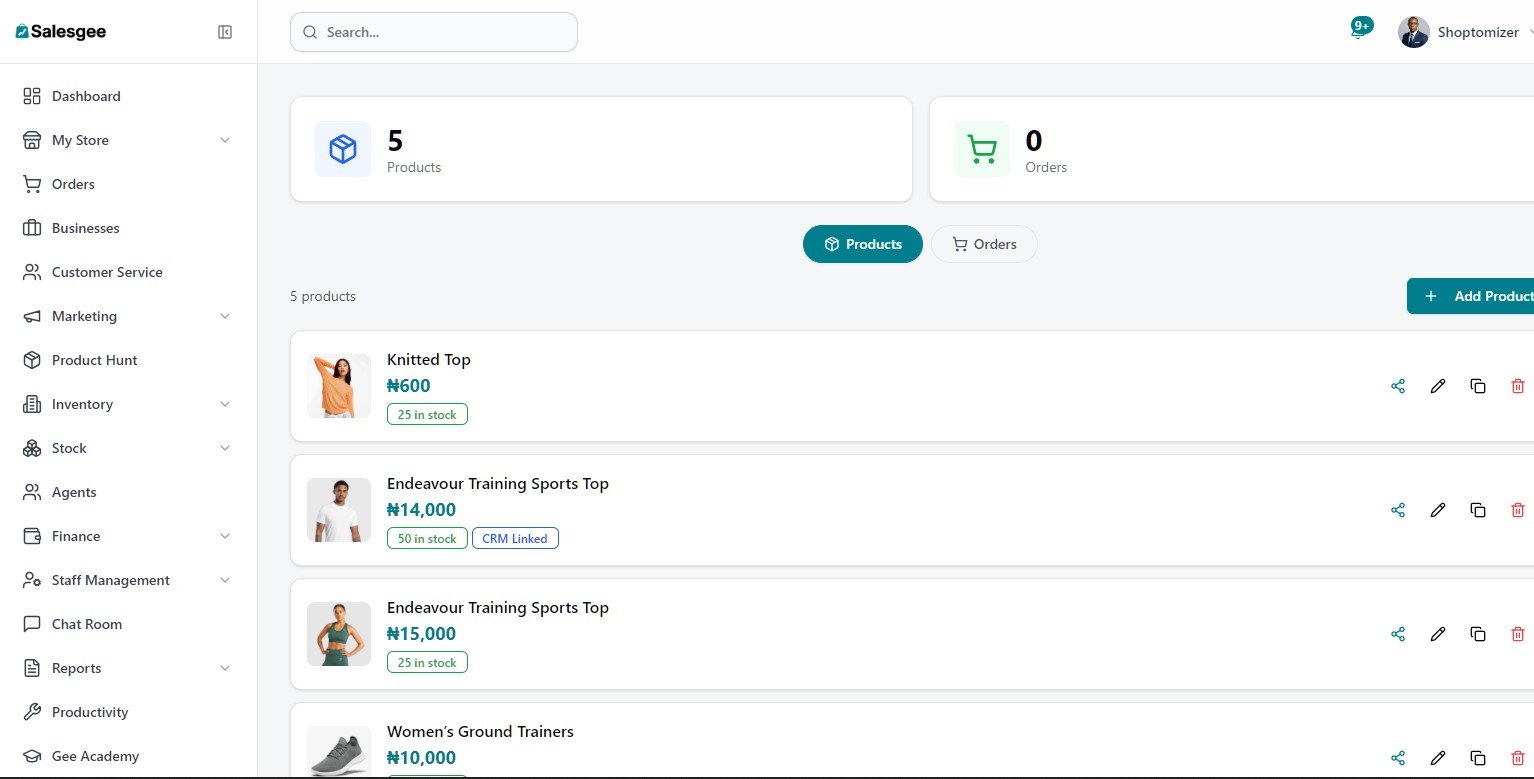Share the Knitted Top product

coord(1398,386)
